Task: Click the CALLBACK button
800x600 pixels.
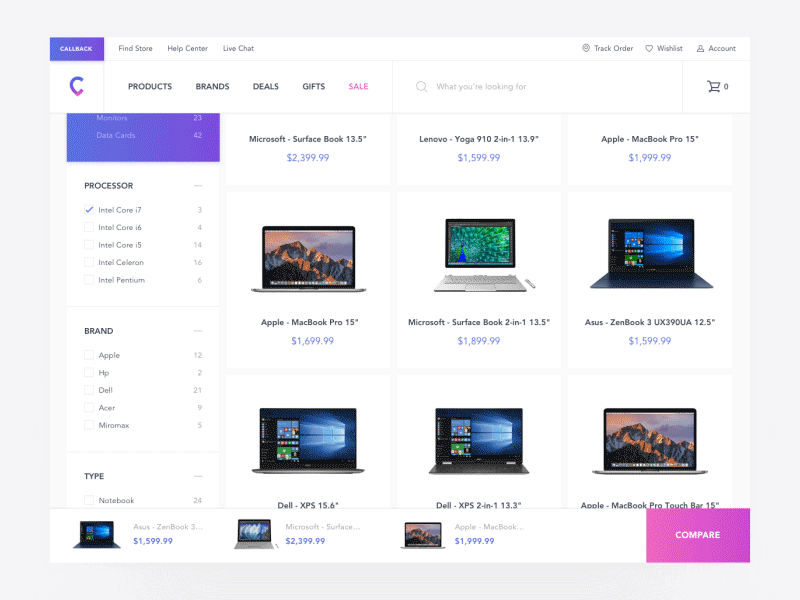Action: pos(76,48)
